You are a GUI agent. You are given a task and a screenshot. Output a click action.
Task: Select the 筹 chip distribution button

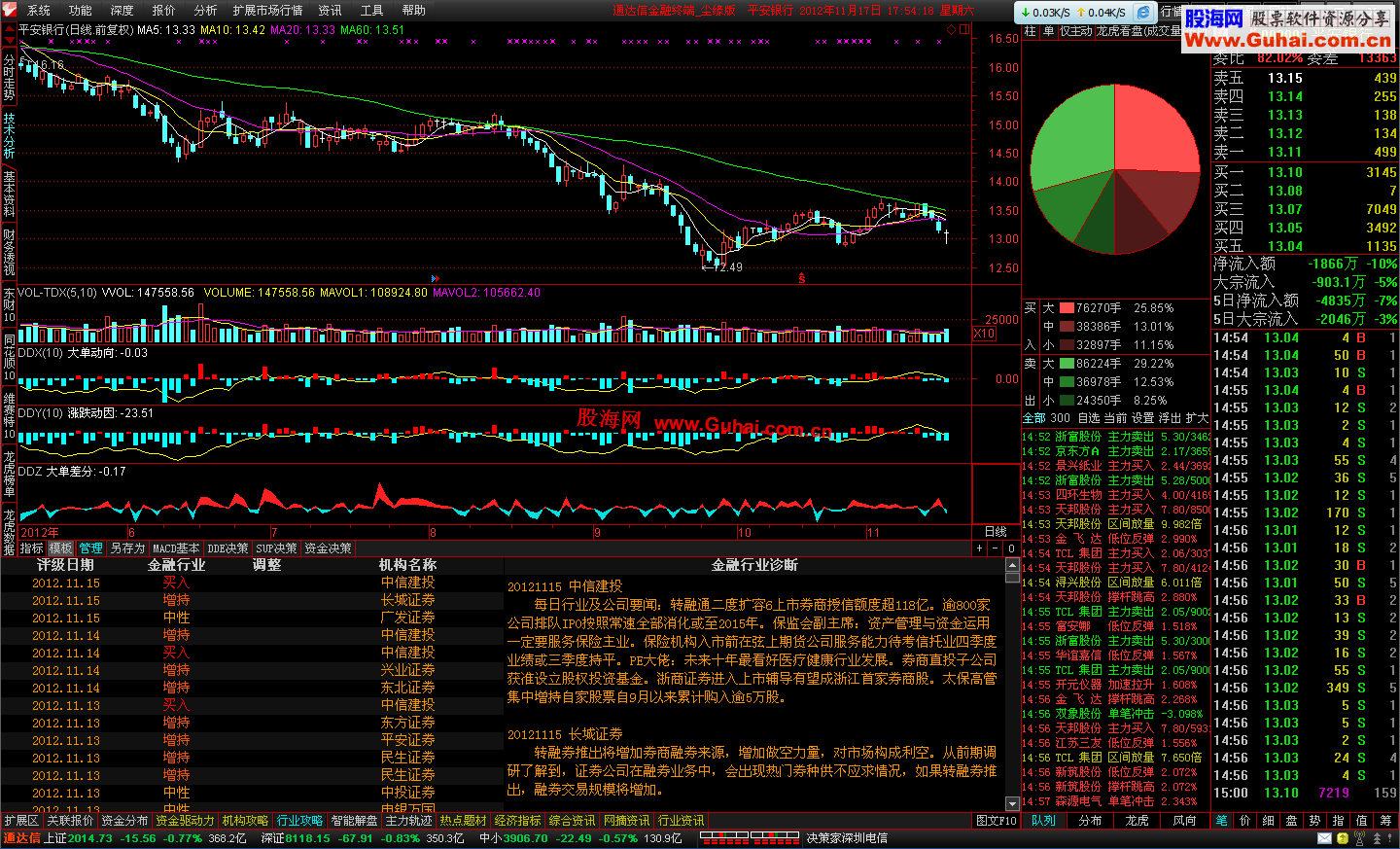pyautogui.click(x=1386, y=821)
